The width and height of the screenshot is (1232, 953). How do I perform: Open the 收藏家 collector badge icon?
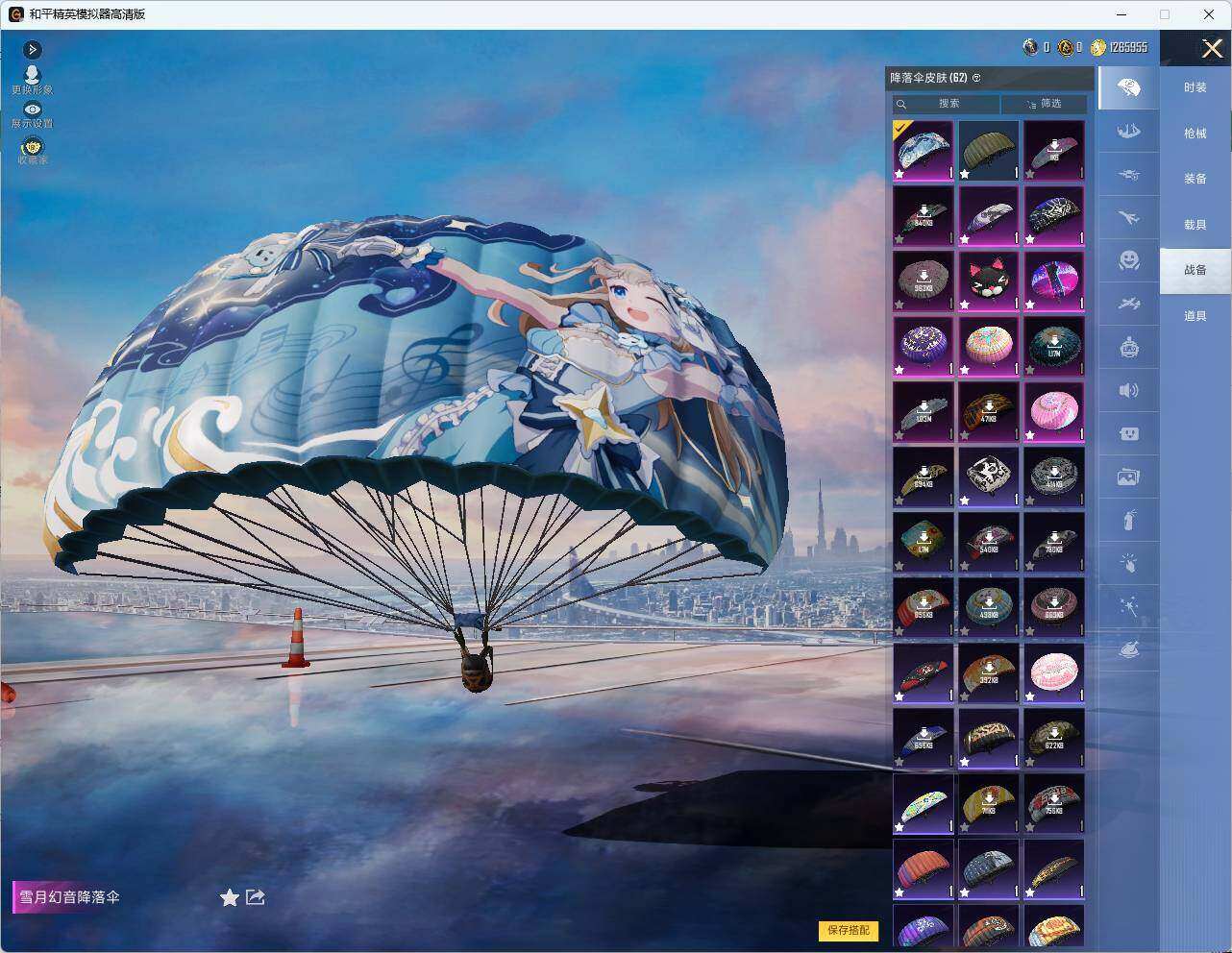pyautogui.click(x=32, y=146)
